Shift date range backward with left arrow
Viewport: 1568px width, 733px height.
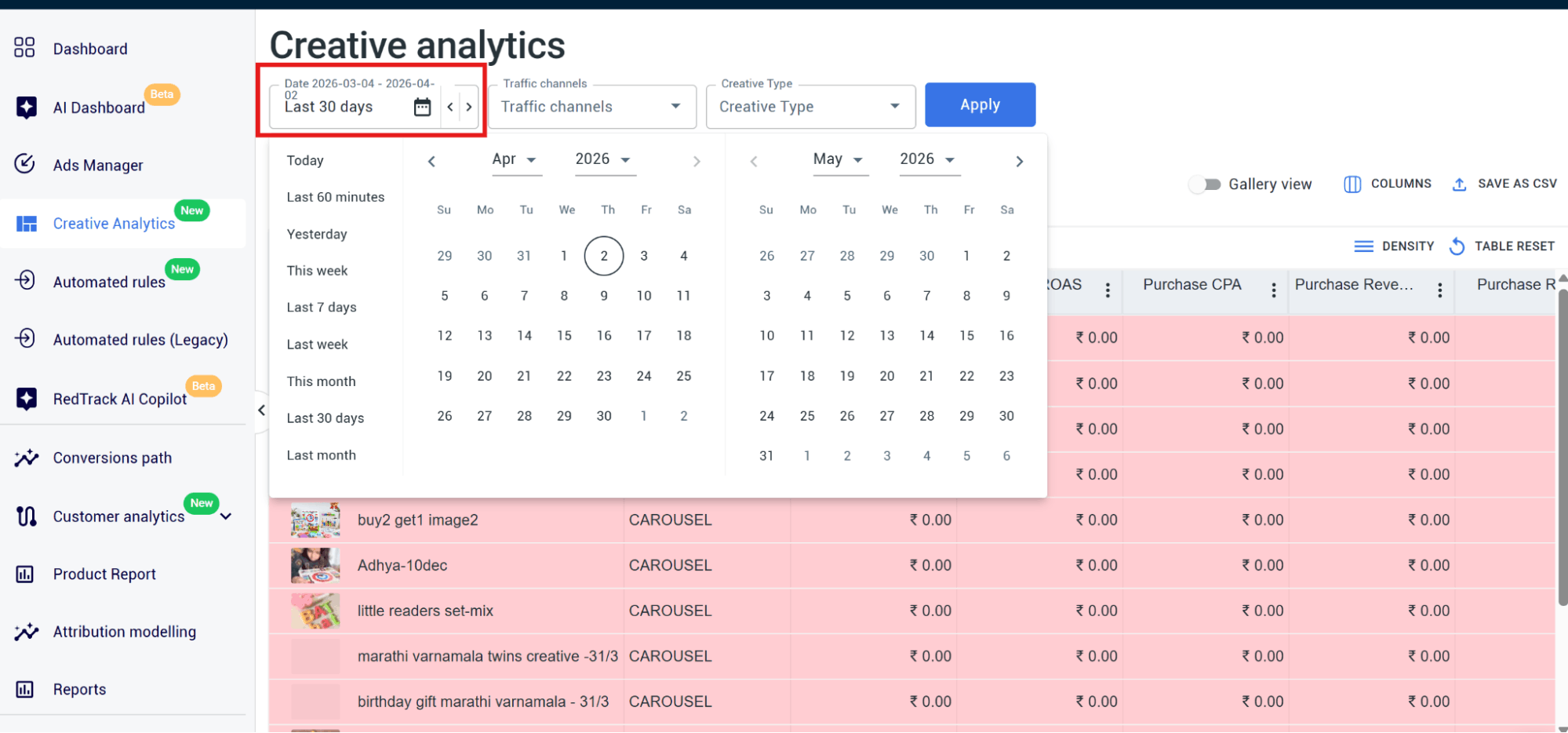coord(450,107)
